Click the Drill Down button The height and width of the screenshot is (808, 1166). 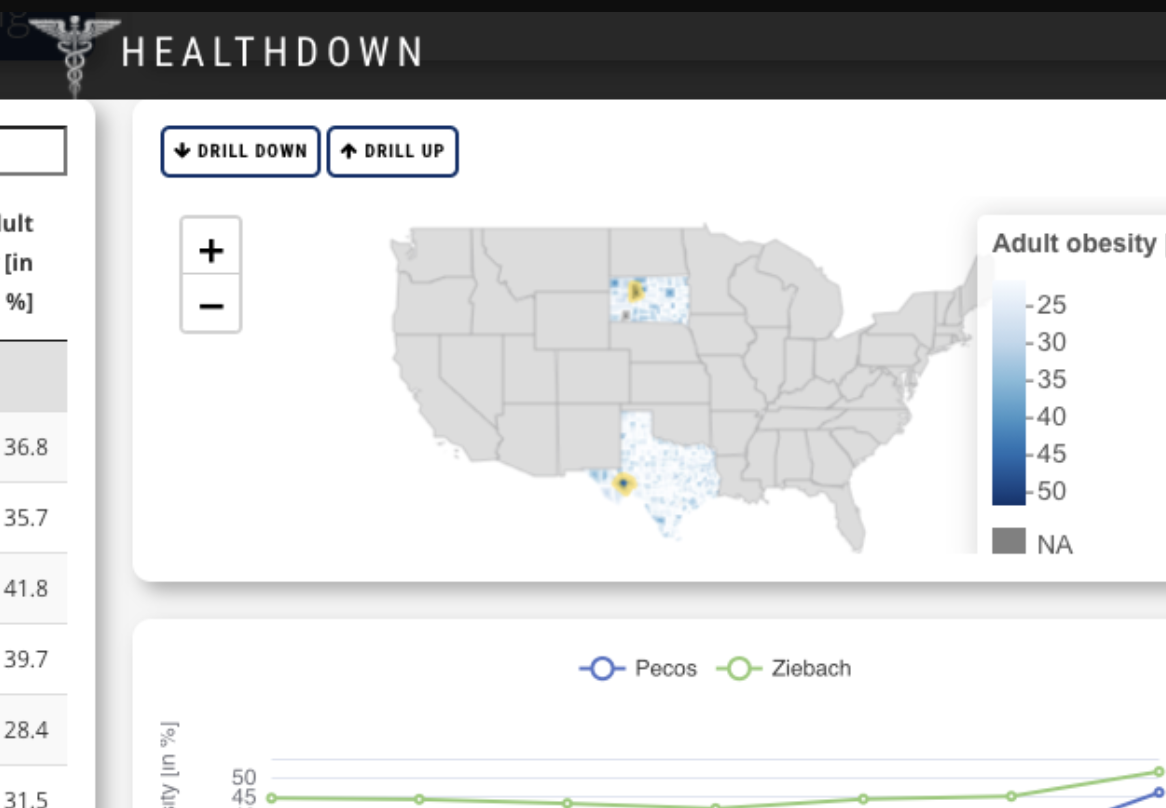[241, 152]
